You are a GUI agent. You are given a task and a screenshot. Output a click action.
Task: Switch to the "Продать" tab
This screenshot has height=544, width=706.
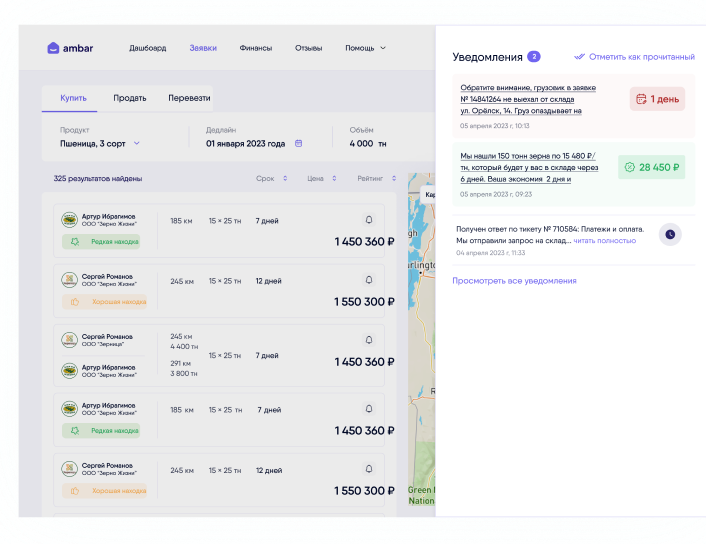tap(130, 98)
